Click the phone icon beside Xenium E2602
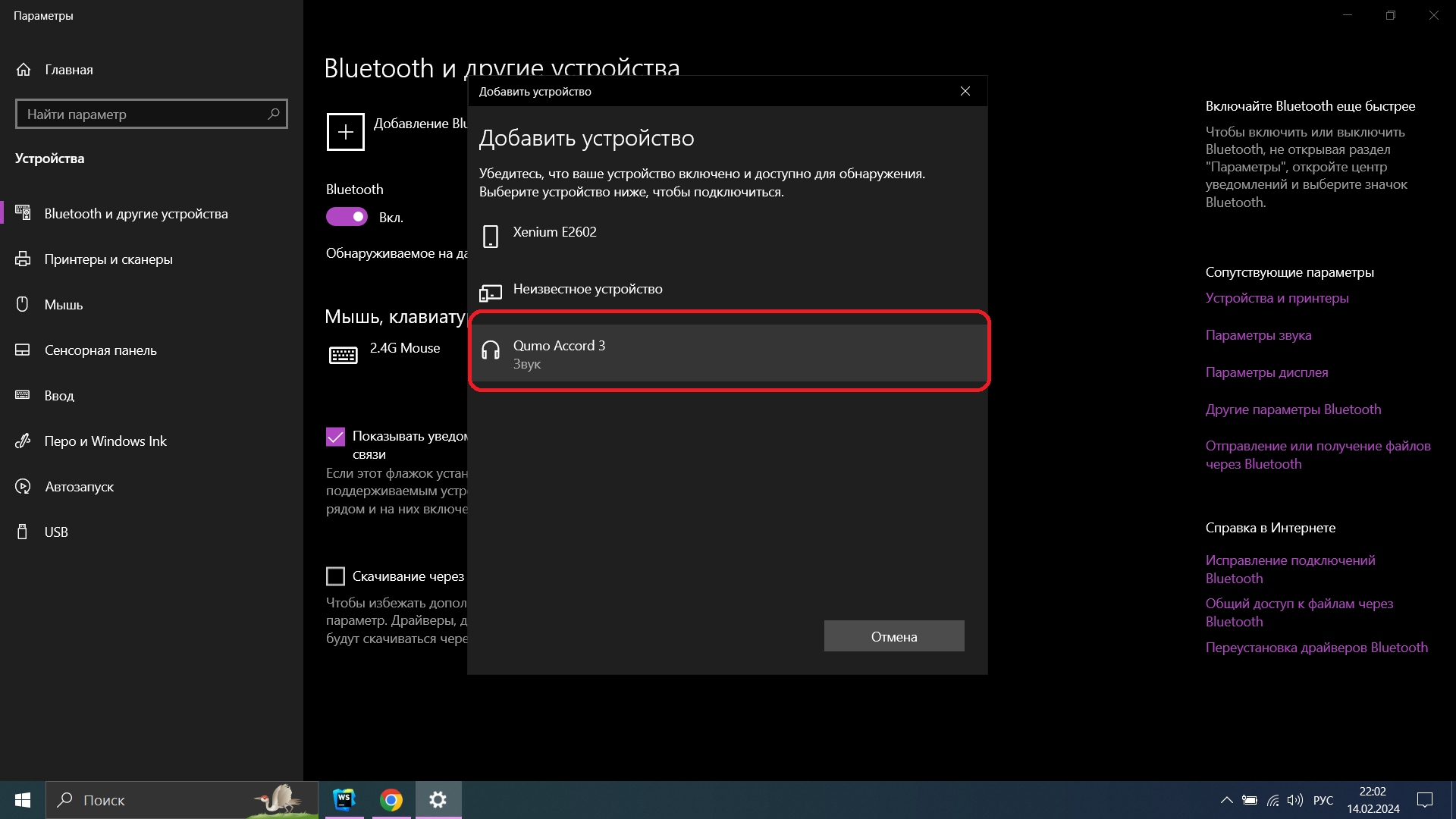Viewport: 1456px width, 819px height. [x=491, y=236]
